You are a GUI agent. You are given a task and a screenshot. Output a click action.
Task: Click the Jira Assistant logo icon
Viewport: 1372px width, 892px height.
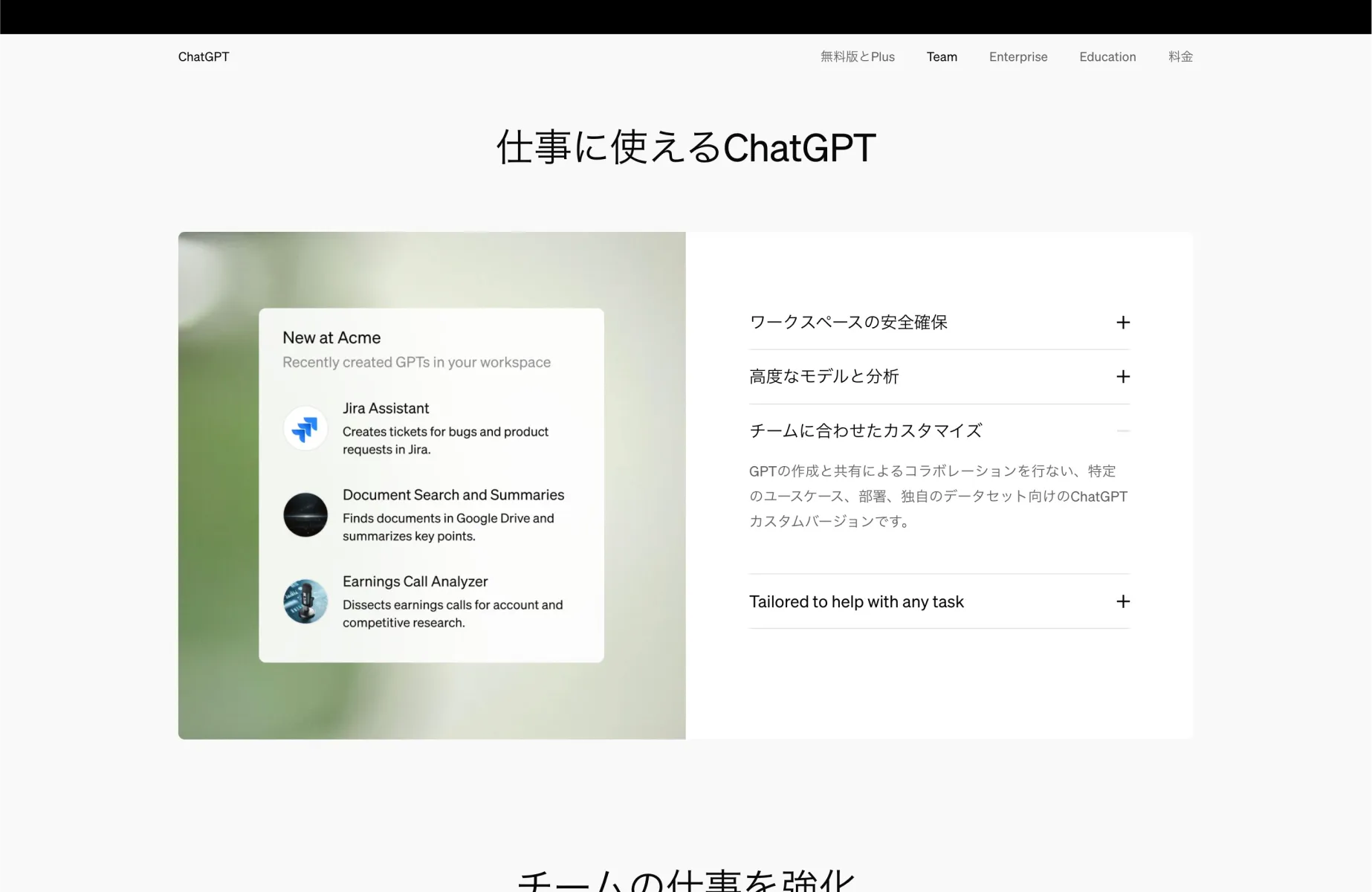[305, 428]
